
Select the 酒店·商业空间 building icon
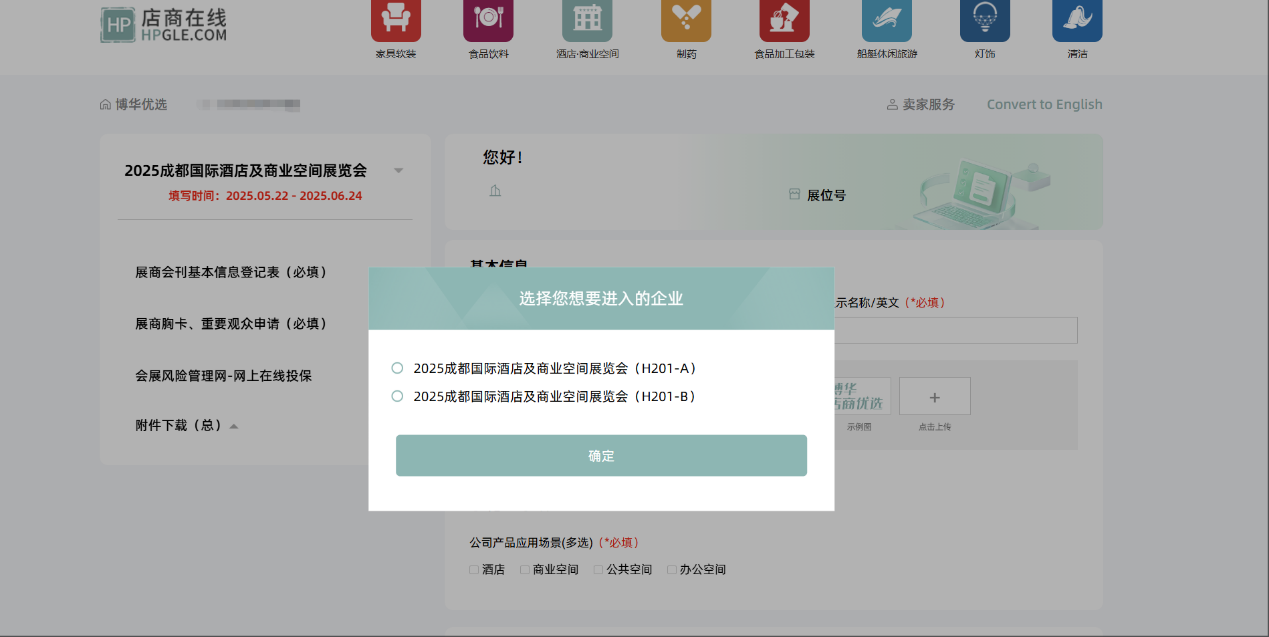[x=587, y=20]
